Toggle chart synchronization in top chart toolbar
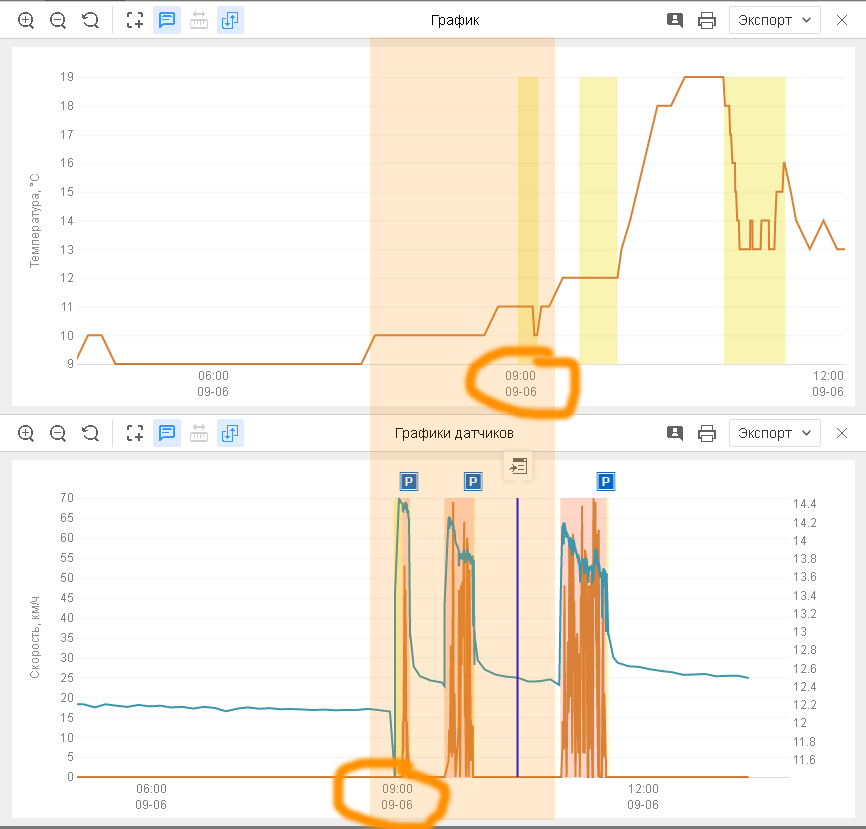 [x=231, y=20]
